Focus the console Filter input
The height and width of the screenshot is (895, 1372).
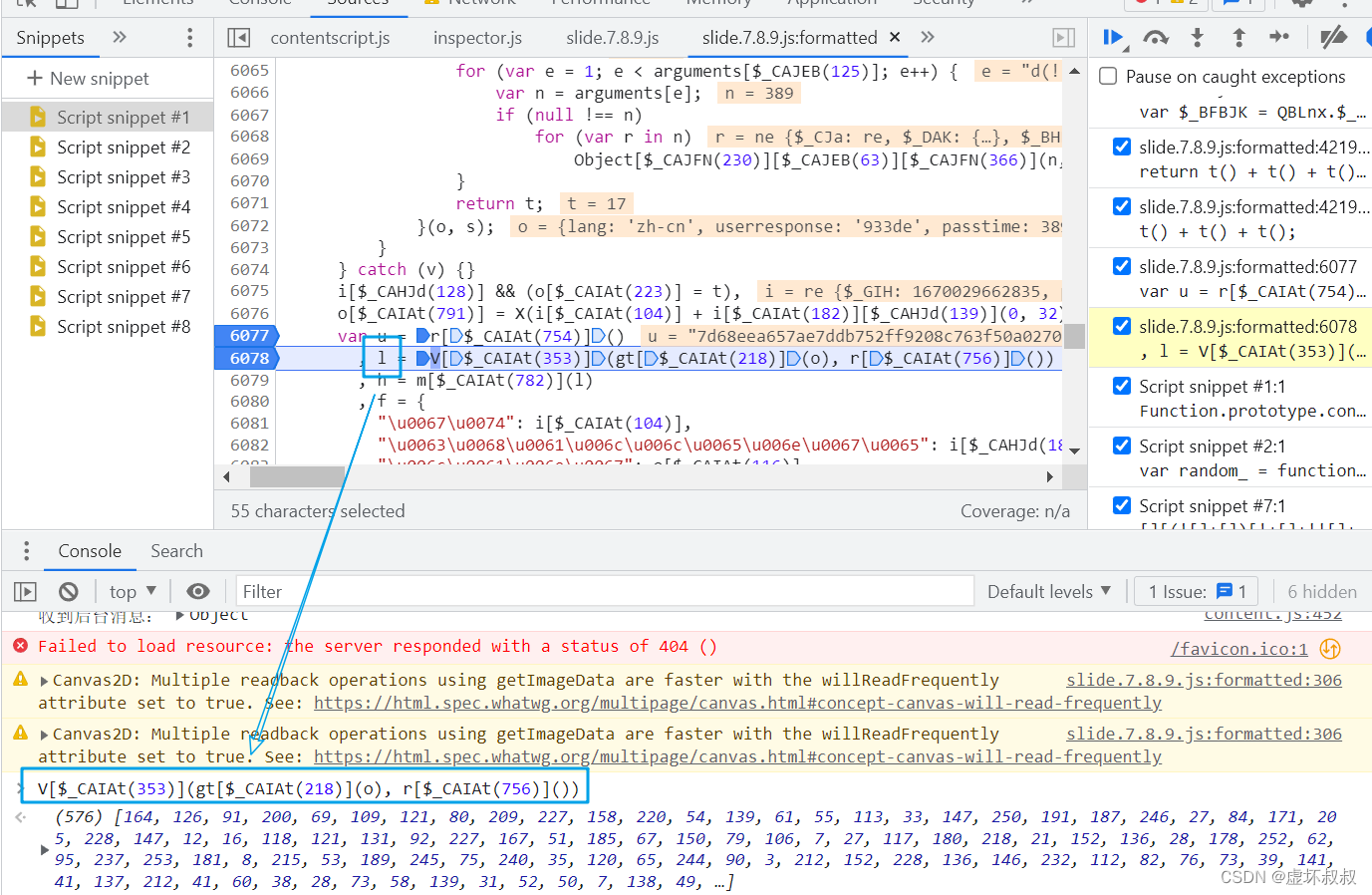605,591
